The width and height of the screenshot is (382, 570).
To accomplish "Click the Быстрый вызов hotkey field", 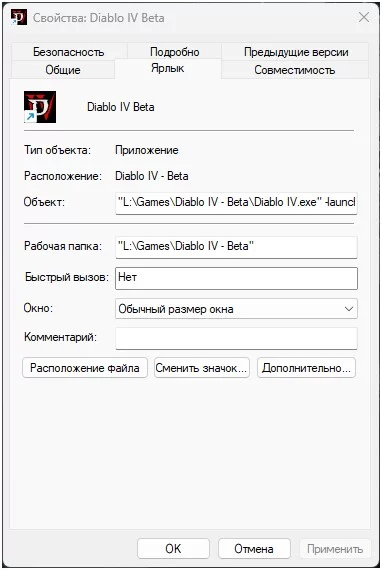I will click(236, 278).
